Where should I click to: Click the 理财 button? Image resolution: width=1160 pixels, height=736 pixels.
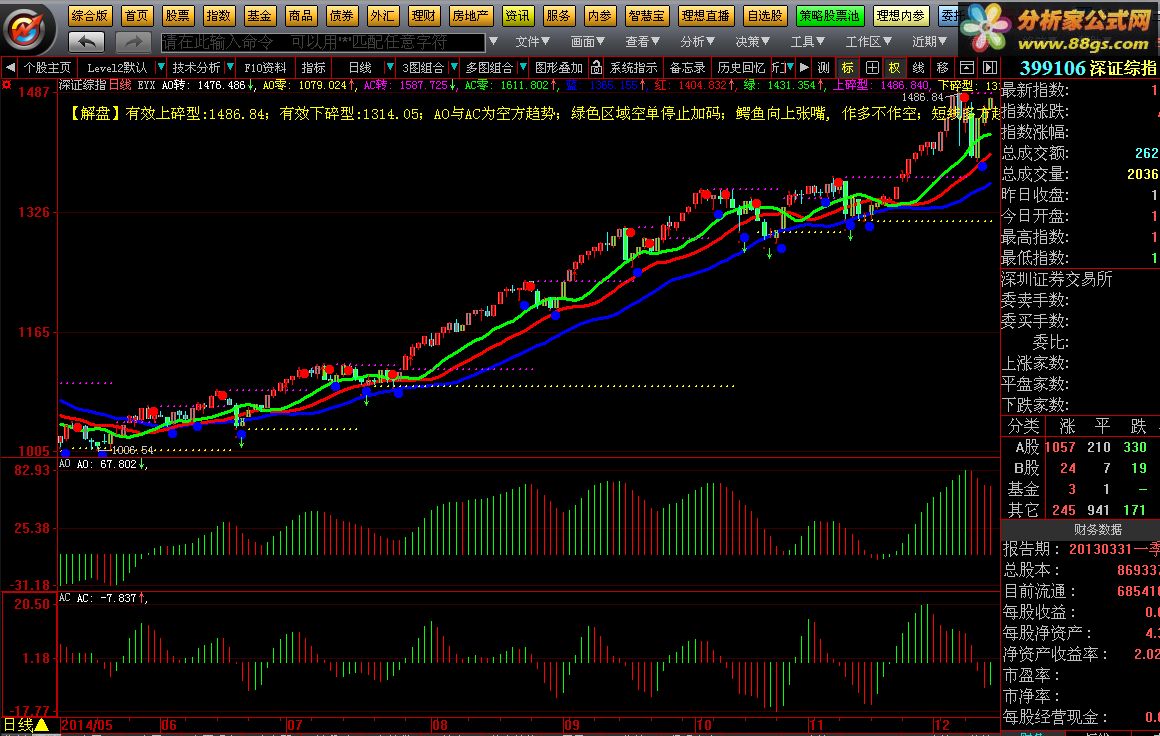[424, 15]
